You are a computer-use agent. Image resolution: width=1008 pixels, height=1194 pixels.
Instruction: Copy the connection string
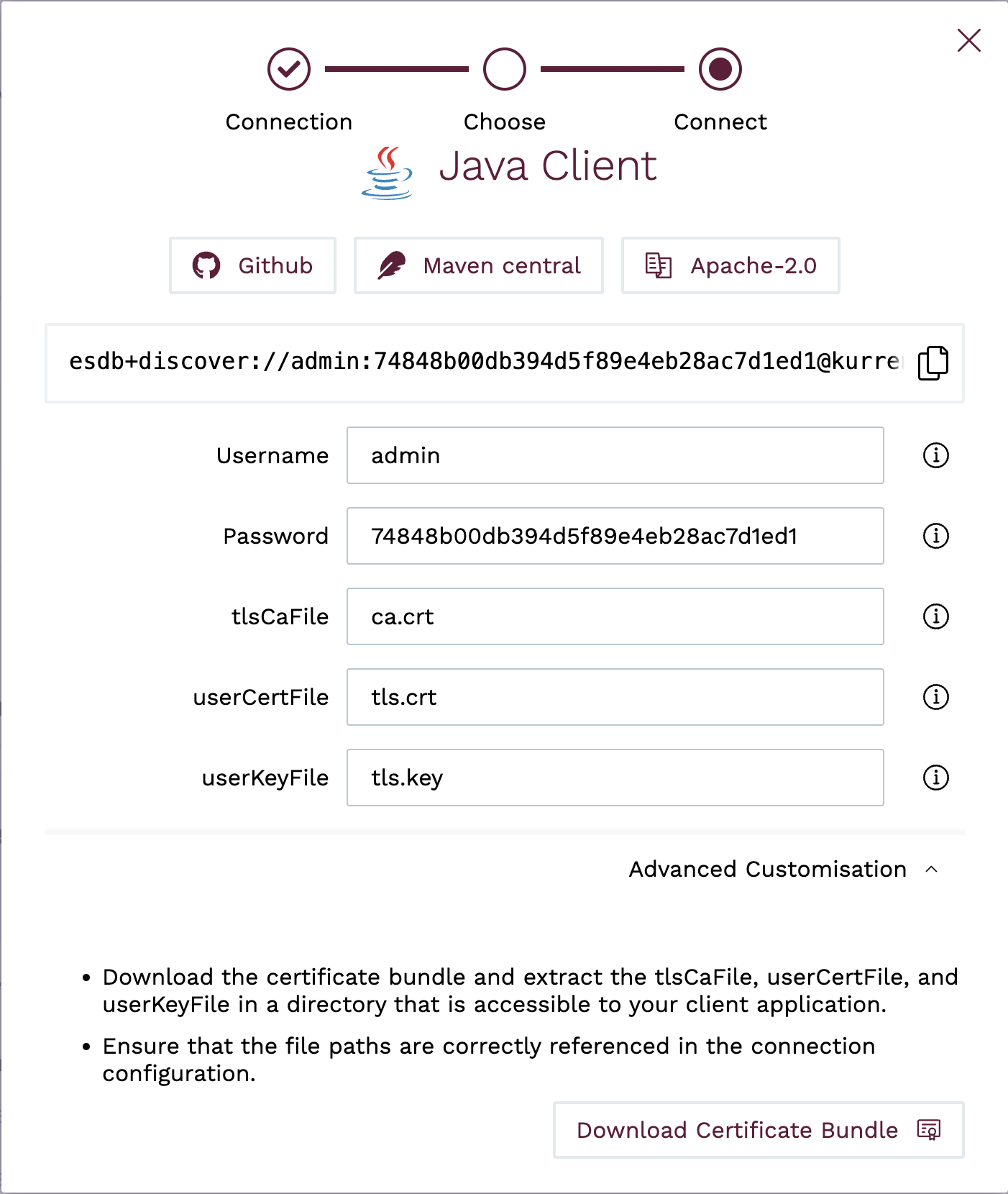click(x=933, y=363)
